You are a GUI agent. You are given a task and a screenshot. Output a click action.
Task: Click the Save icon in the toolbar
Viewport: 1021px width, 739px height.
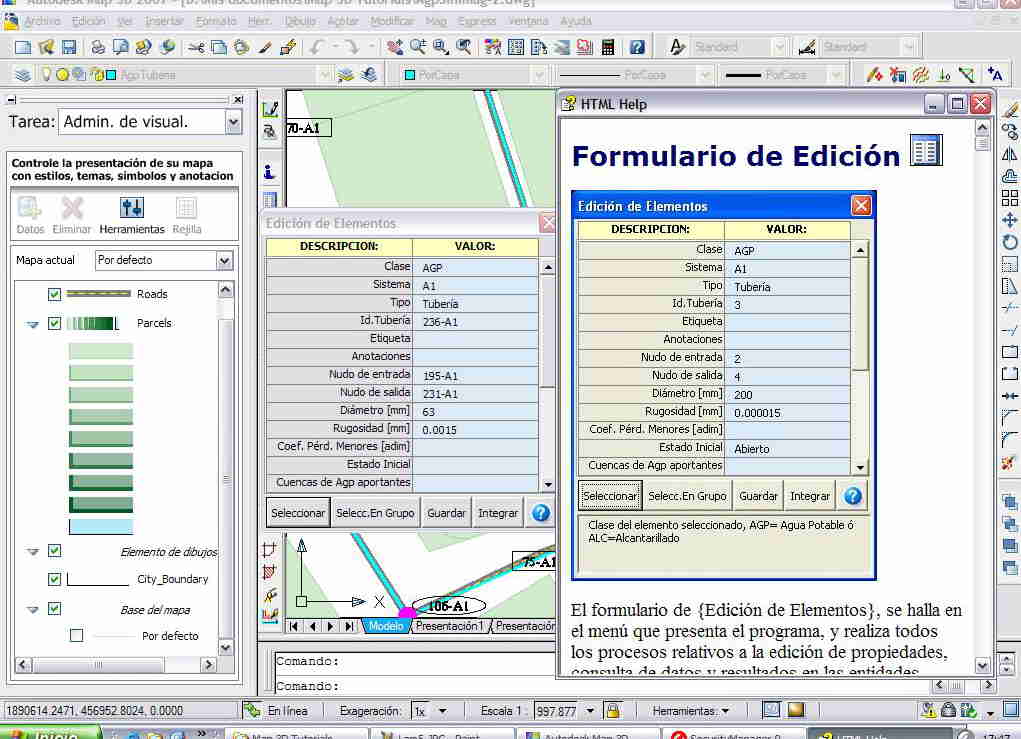pos(69,47)
